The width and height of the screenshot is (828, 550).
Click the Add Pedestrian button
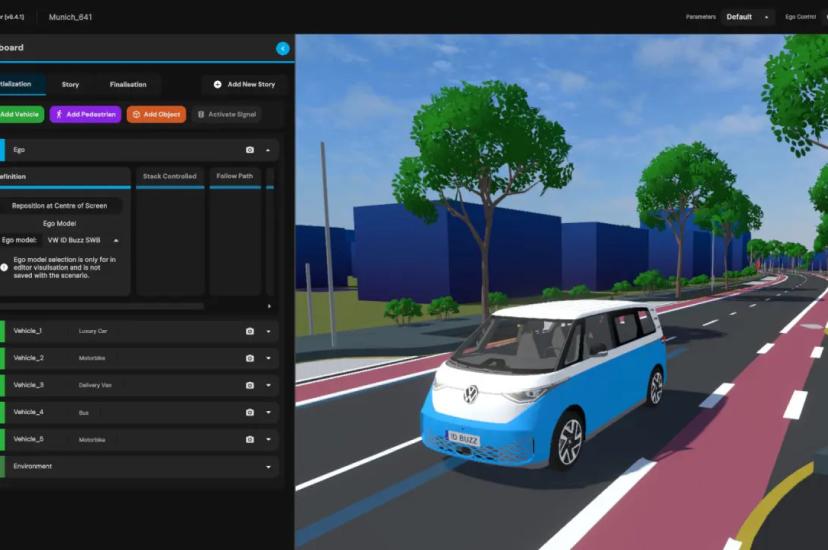[86, 115]
